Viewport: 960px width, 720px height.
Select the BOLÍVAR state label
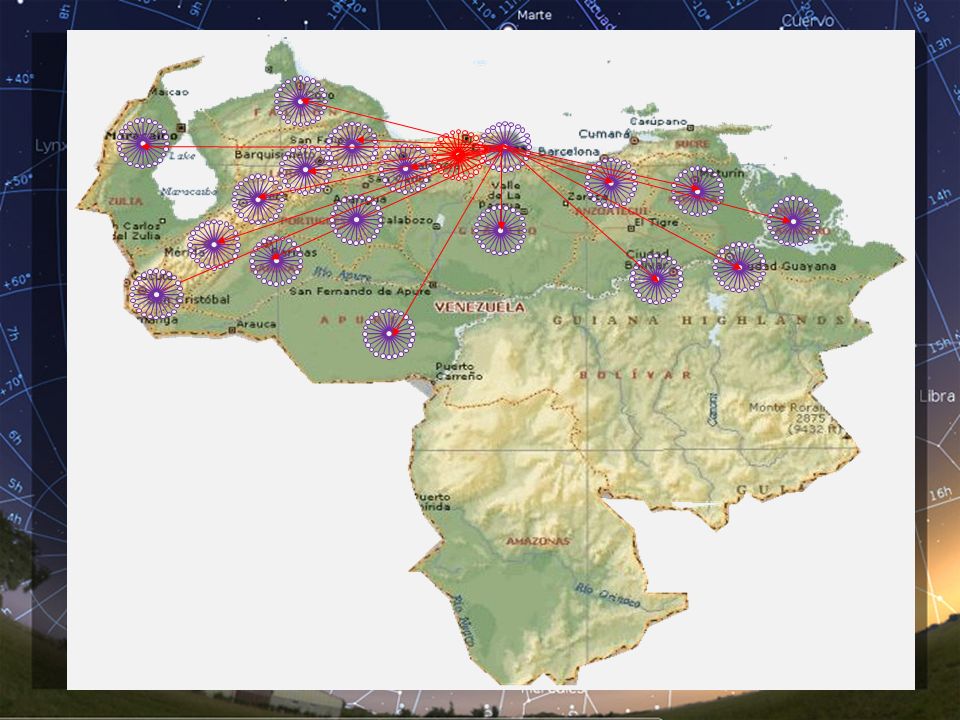pos(636,375)
